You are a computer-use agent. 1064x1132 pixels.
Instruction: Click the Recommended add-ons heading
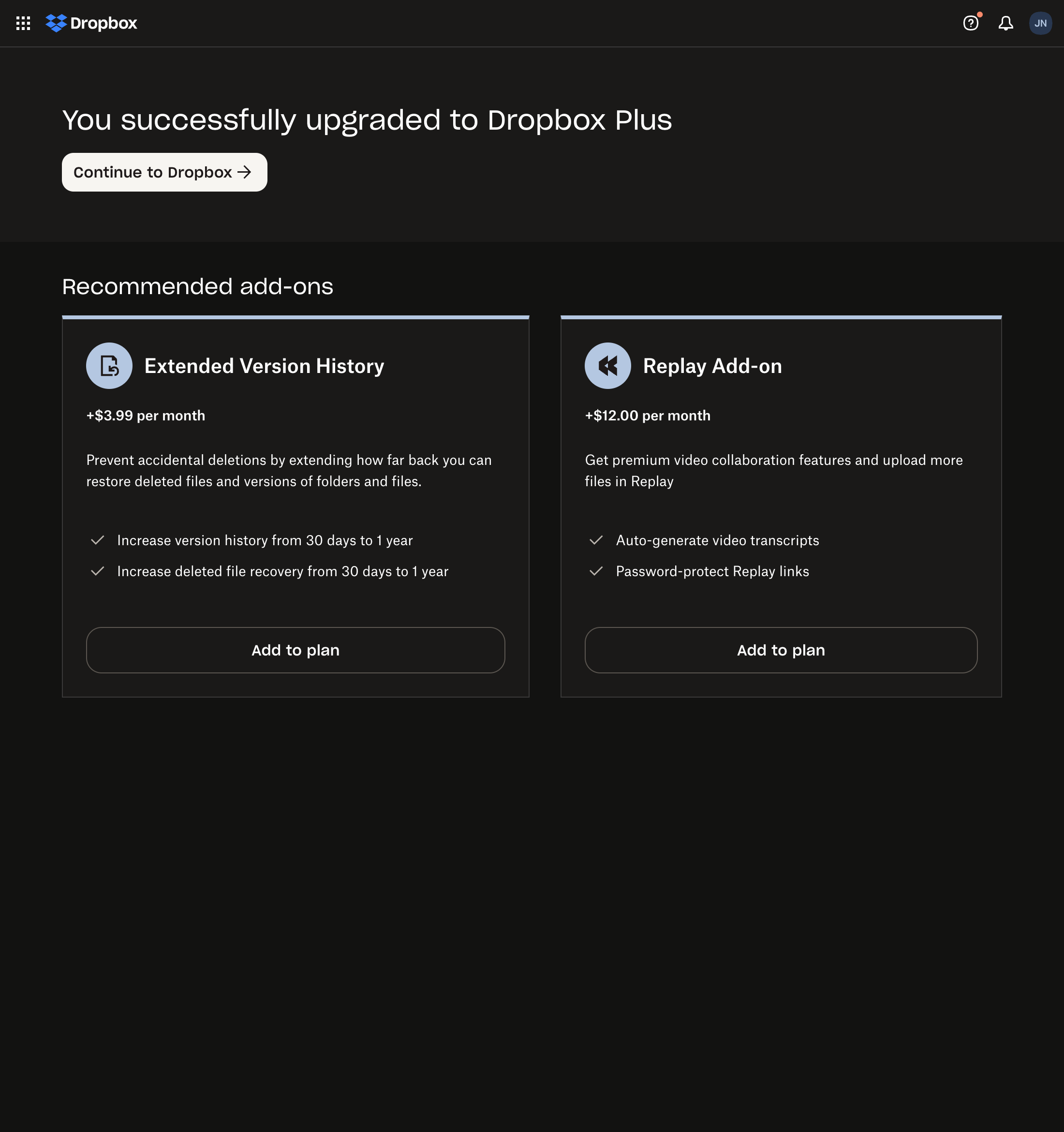click(x=197, y=286)
